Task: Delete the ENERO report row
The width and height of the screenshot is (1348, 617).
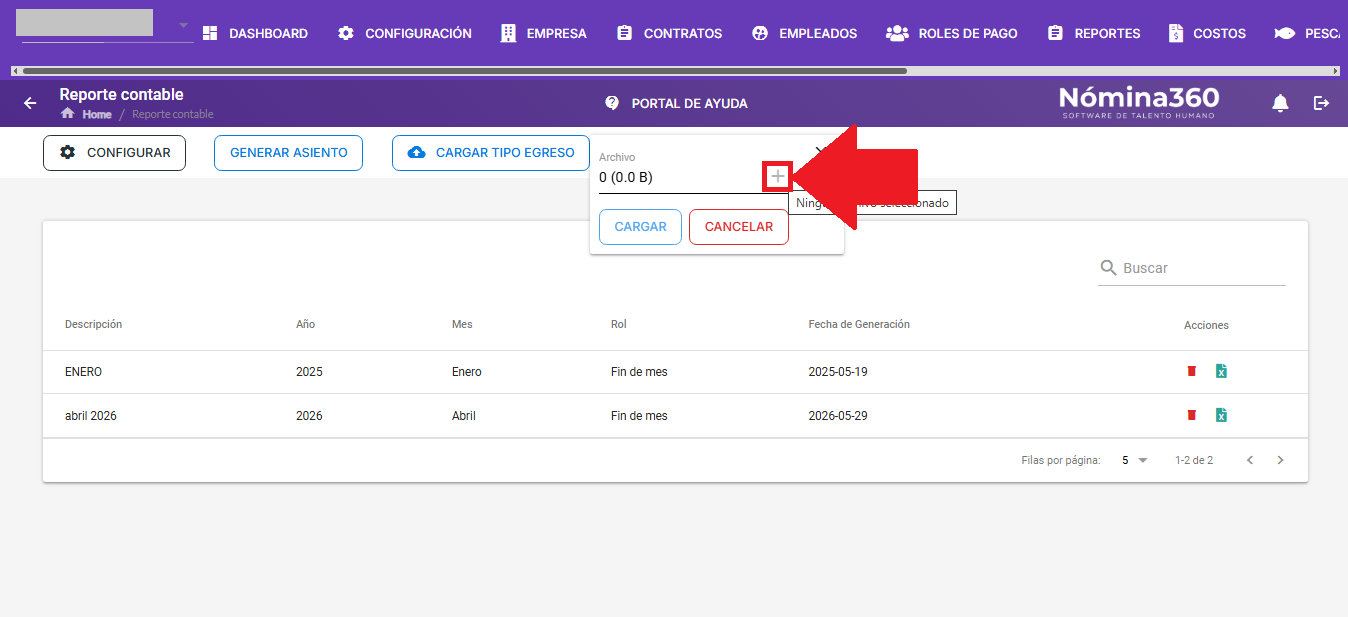Action: [1191, 371]
